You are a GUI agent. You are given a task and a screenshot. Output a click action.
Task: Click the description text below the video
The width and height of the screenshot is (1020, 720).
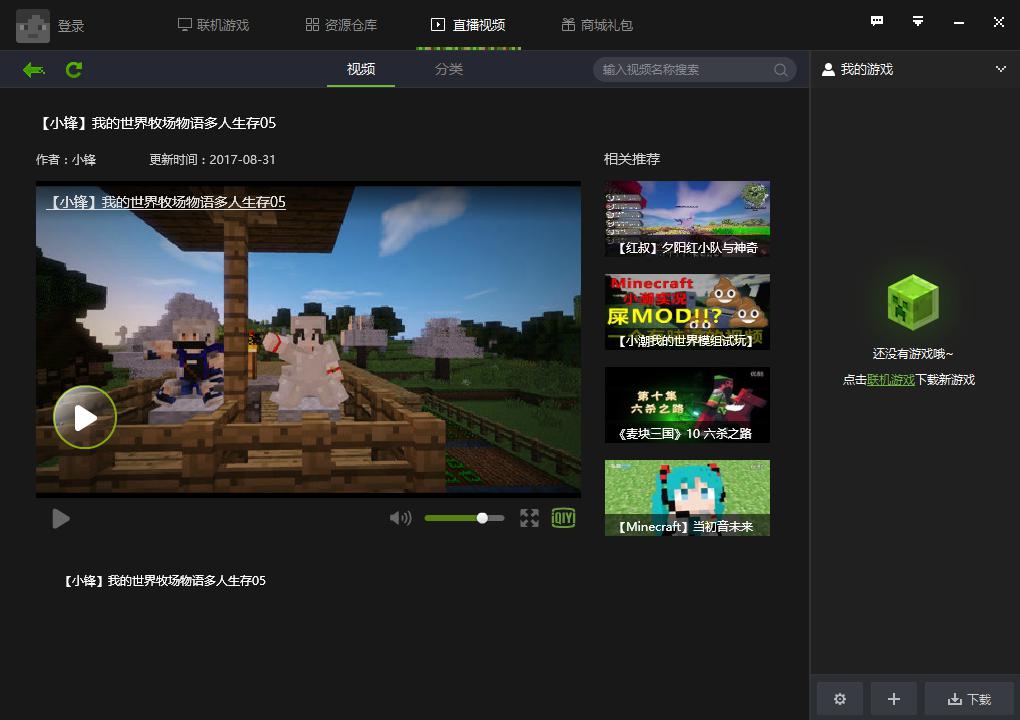click(x=165, y=581)
